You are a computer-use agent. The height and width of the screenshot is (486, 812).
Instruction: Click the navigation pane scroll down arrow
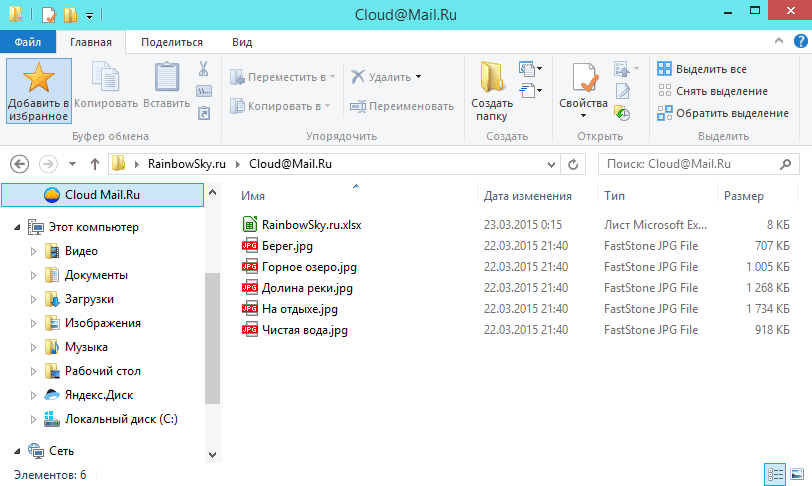(x=212, y=454)
